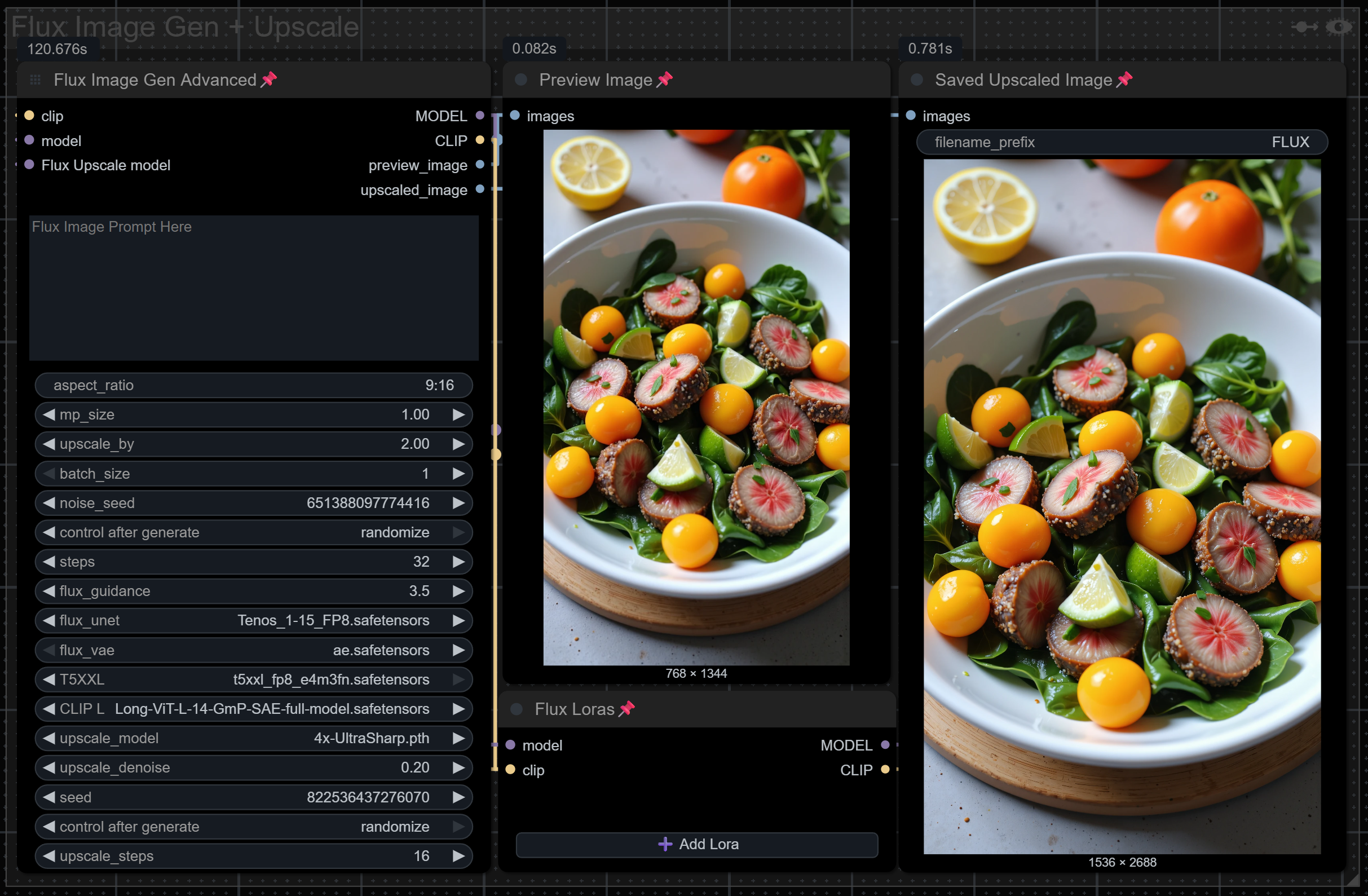Click the Flux Image Prompt text area
The width and height of the screenshot is (1368, 896).
coord(254,288)
